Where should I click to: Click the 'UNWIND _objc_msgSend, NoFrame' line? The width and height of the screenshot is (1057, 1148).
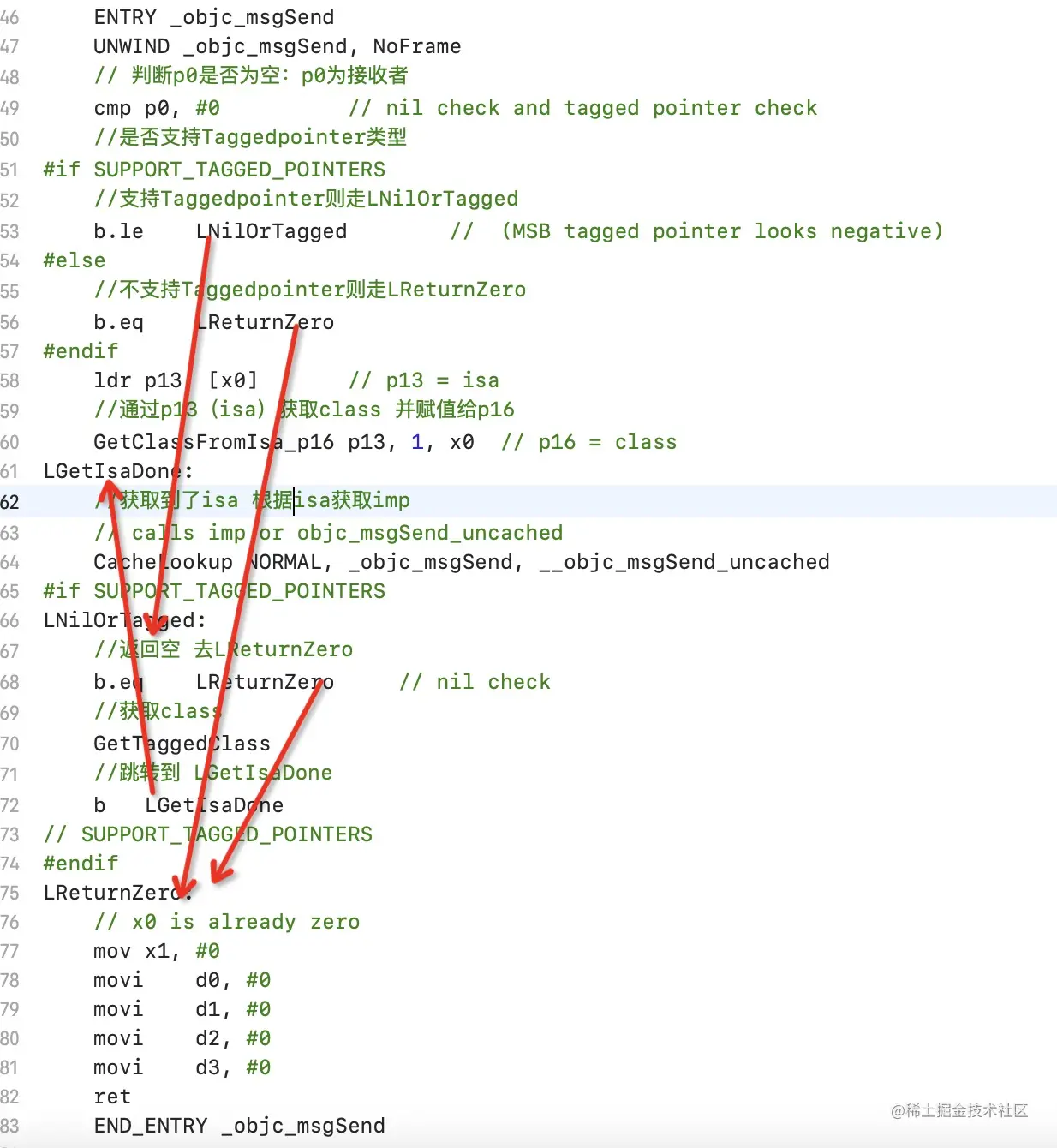pos(278,46)
